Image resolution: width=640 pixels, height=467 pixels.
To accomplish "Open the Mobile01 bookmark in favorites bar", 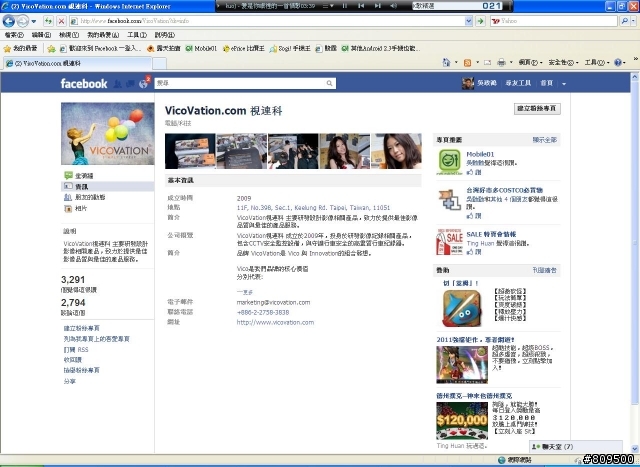I will [x=201, y=49].
